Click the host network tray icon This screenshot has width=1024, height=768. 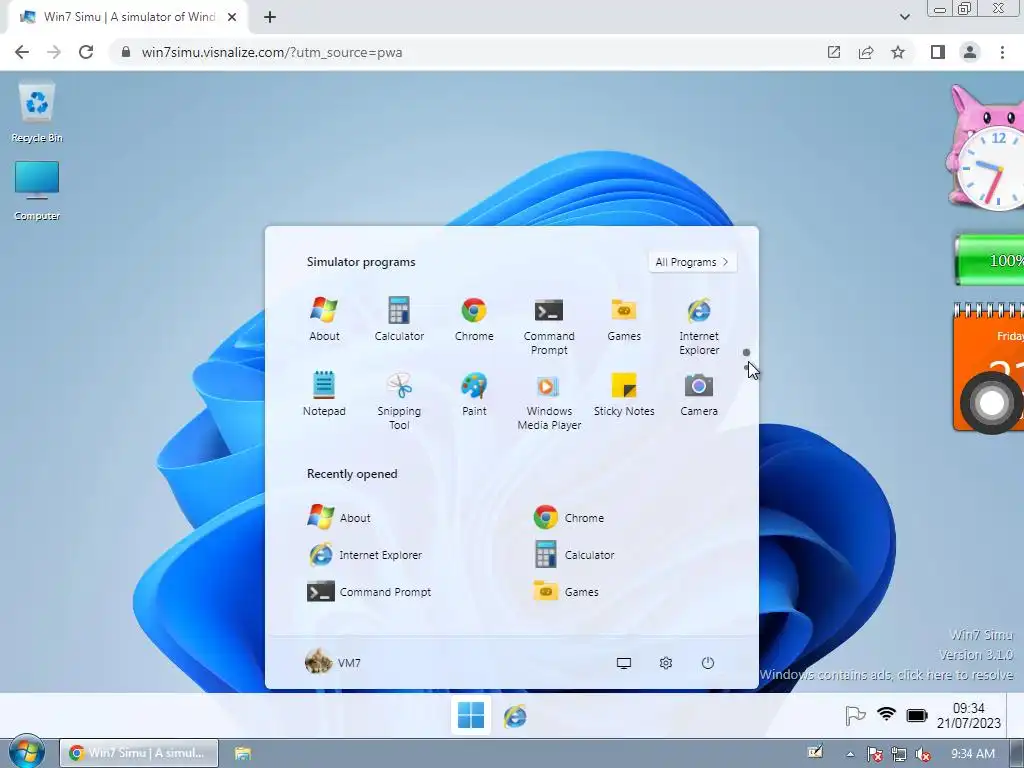[x=899, y=754]
